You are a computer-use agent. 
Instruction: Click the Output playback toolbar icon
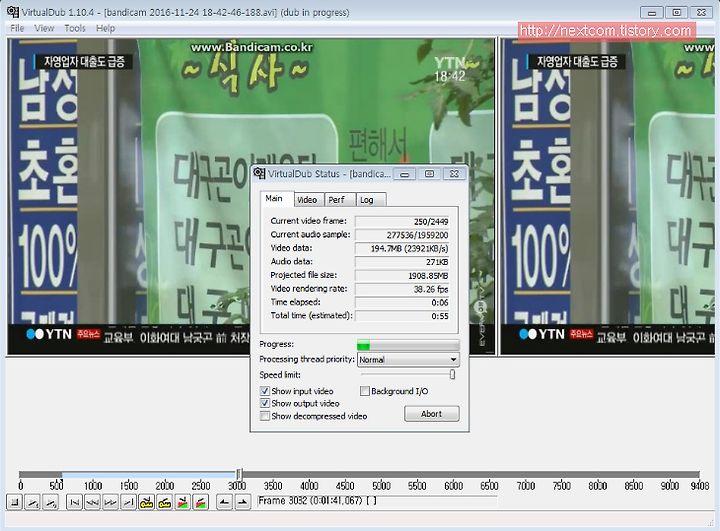pos(51,503)
